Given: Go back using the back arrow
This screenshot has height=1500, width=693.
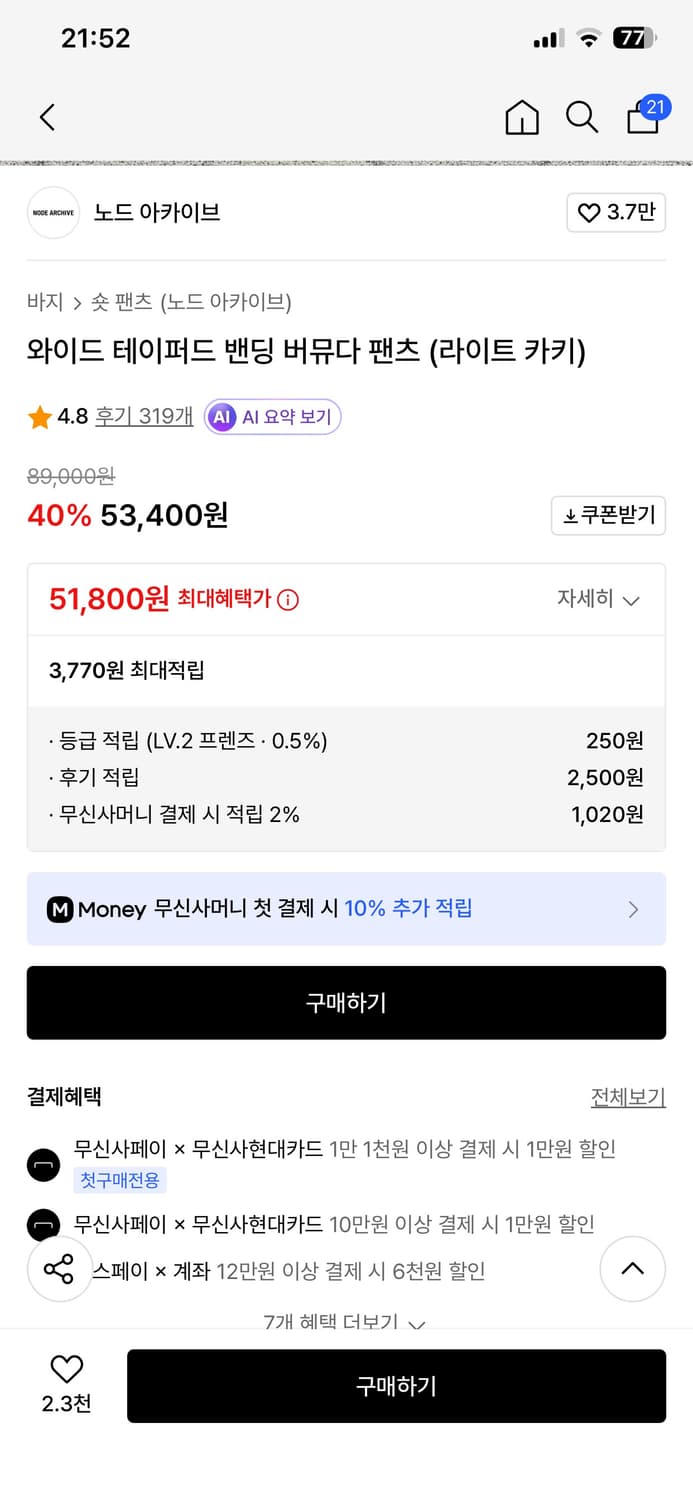Looking at the screenshot, I should pyautogui.click(x=48, y=117).
